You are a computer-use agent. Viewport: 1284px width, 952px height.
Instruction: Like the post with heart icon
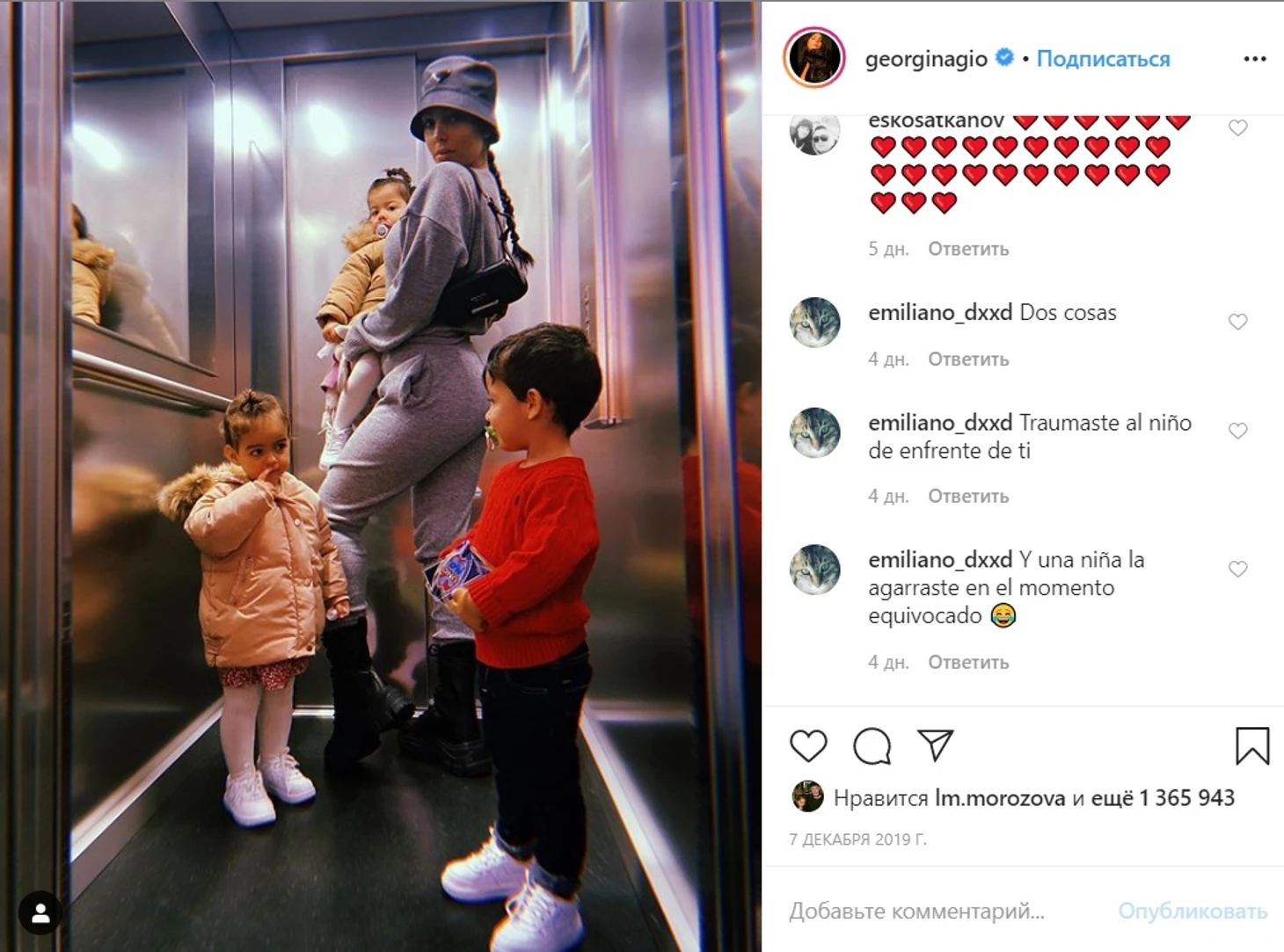click(808, 746)
